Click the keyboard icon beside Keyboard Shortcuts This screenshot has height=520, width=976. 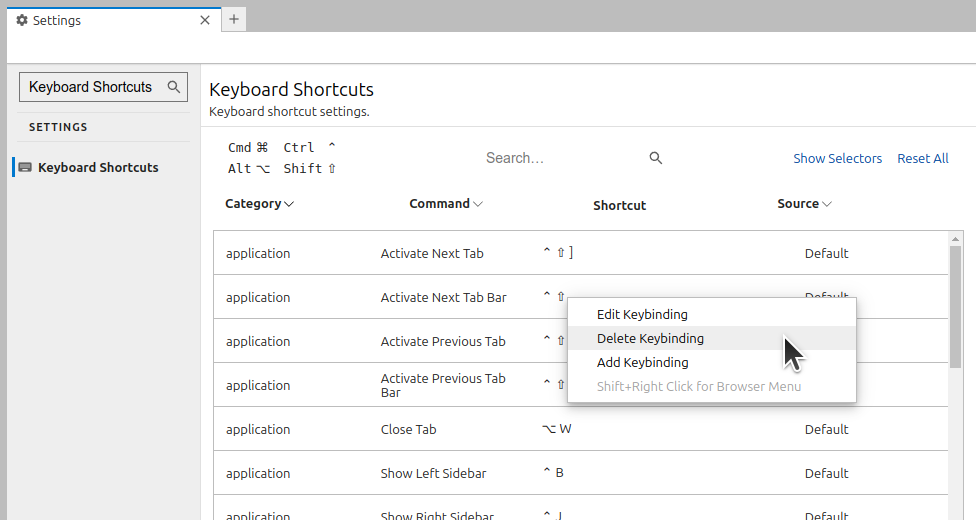25,167
